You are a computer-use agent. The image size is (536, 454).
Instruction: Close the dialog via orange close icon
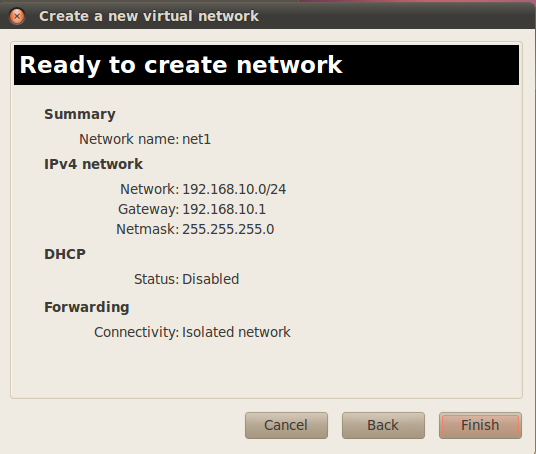(17, 16)
